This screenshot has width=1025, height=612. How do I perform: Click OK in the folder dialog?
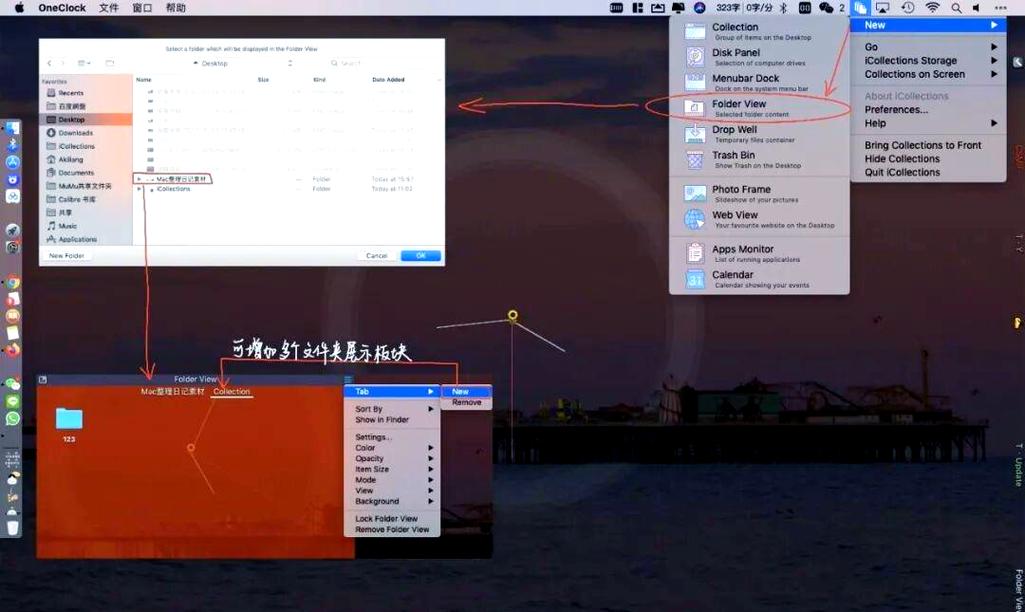tap(420, 256)
